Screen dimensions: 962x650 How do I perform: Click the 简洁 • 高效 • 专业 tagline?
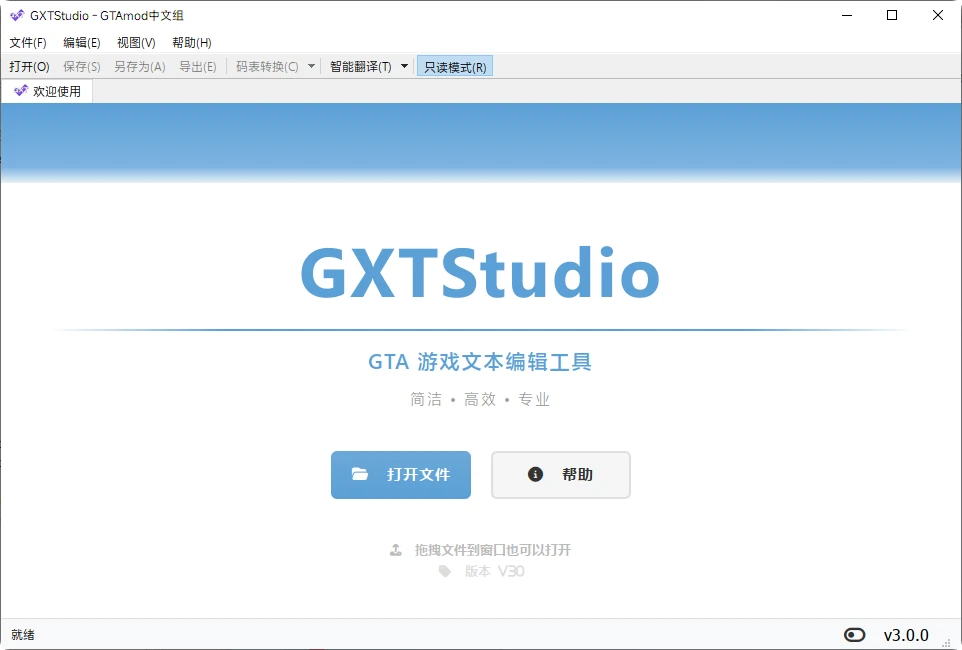coord(480,400)
